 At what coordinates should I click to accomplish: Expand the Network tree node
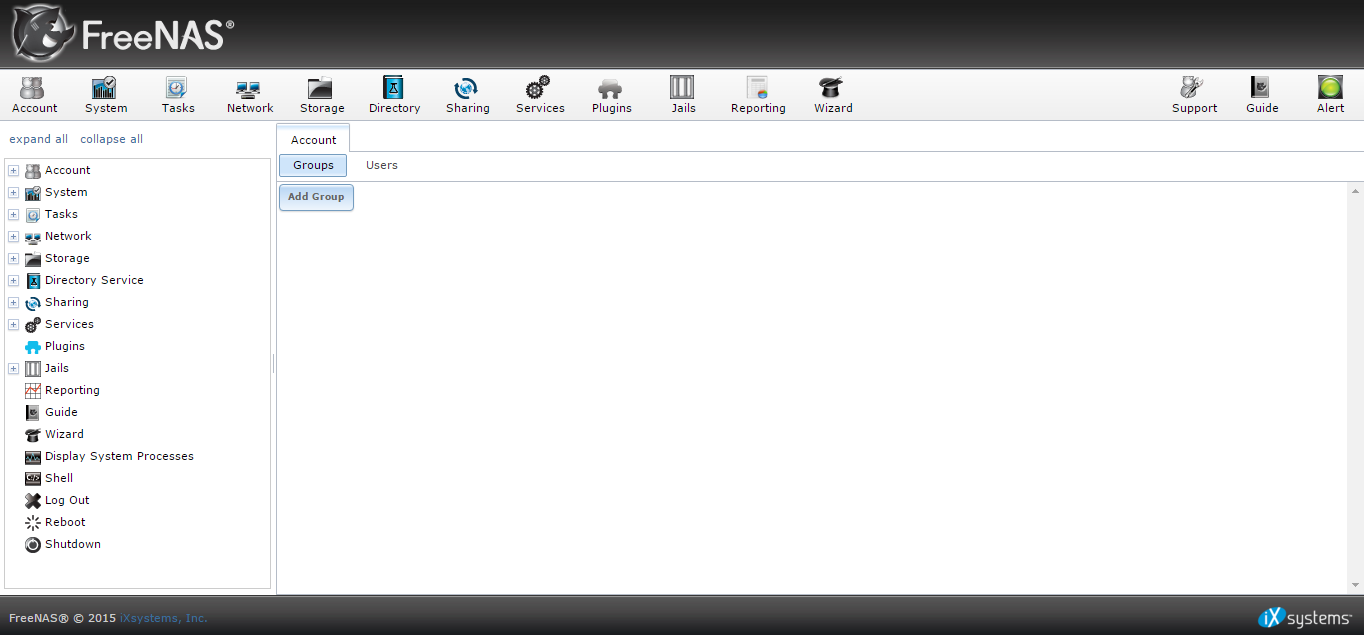(x=14, y=236)
